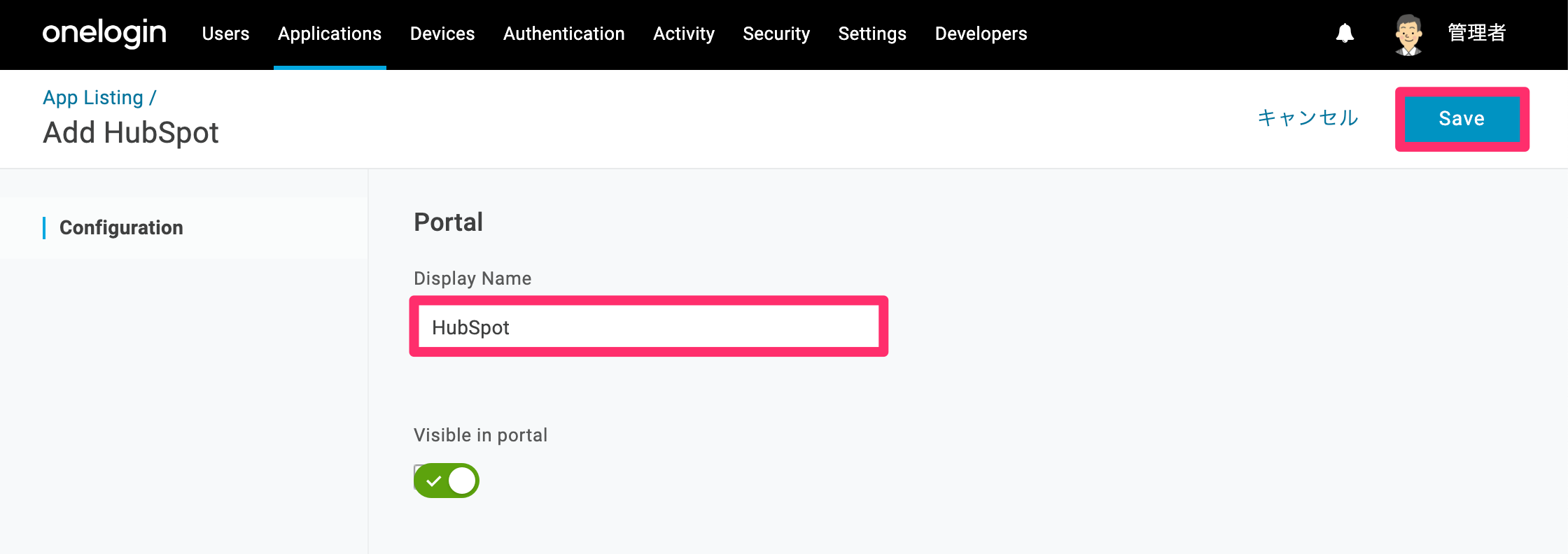Image resolution: width=1568 pixels, height=554 pixels.
Task: Open the Developers menu
Action: pyautogui.click(x=981, y=34)
